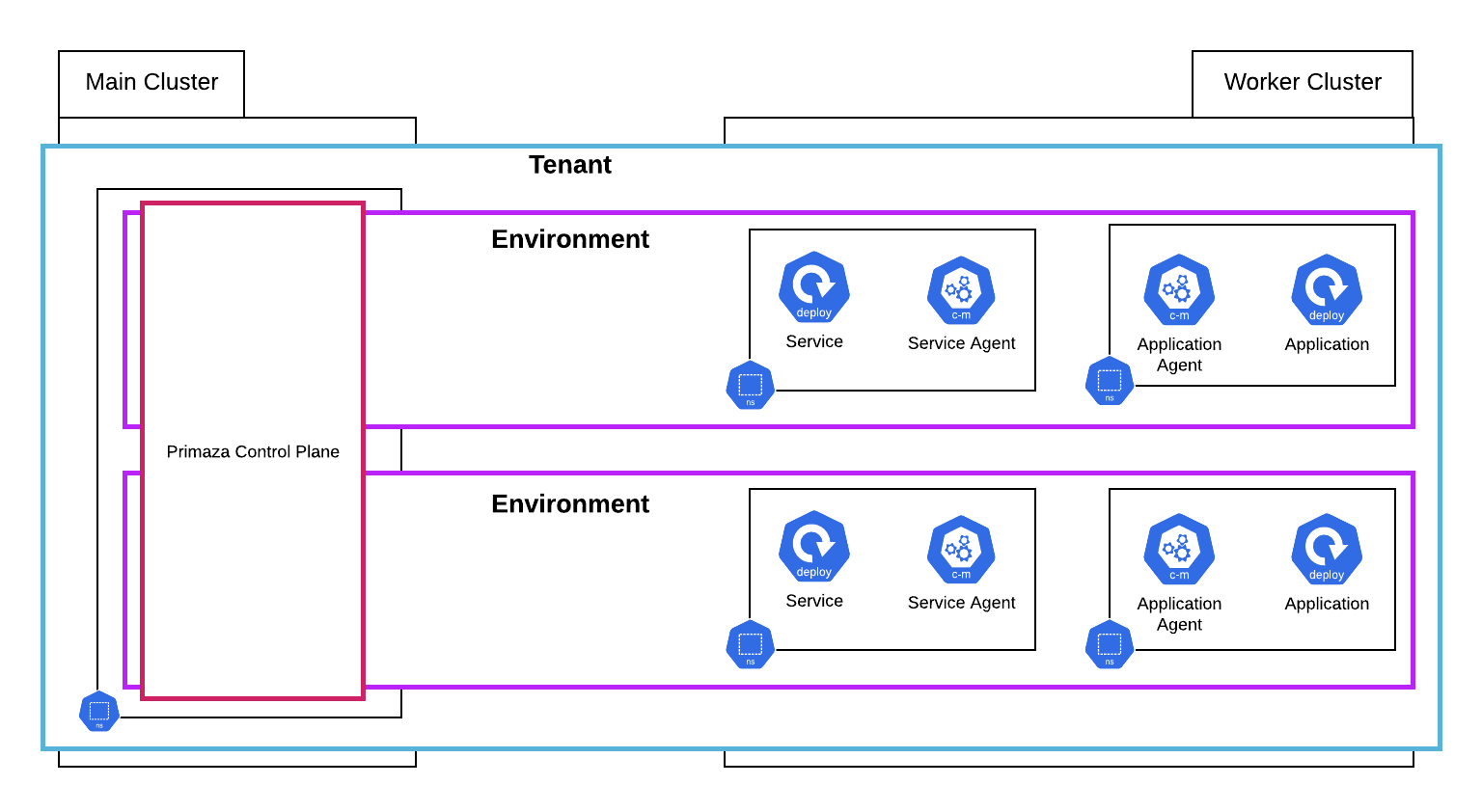Viewport: 1482px width, 812px height.
Task: Click the lower Environment heading
Action: click(570, 504)
